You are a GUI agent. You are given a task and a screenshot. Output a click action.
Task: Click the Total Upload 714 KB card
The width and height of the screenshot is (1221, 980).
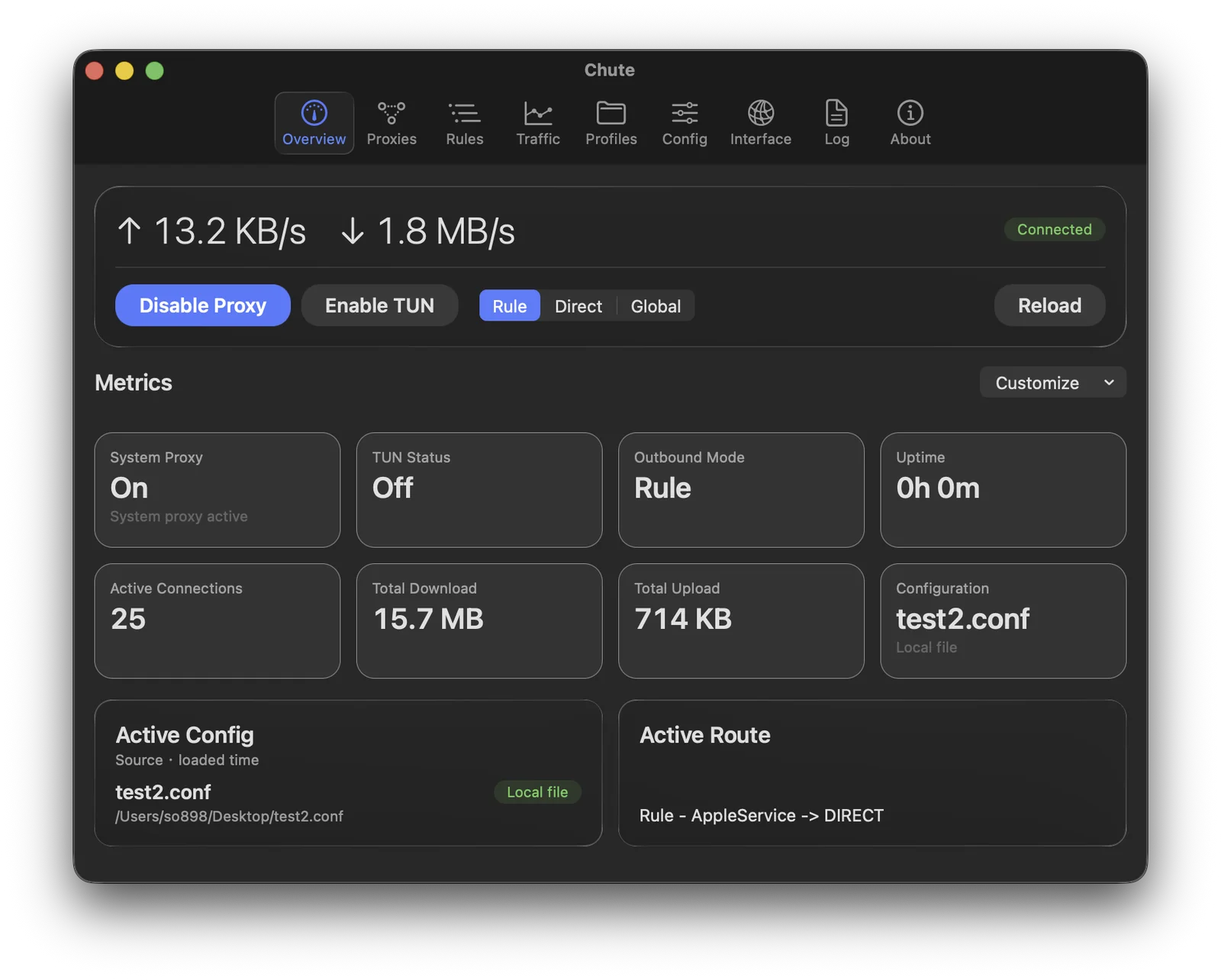741,621
